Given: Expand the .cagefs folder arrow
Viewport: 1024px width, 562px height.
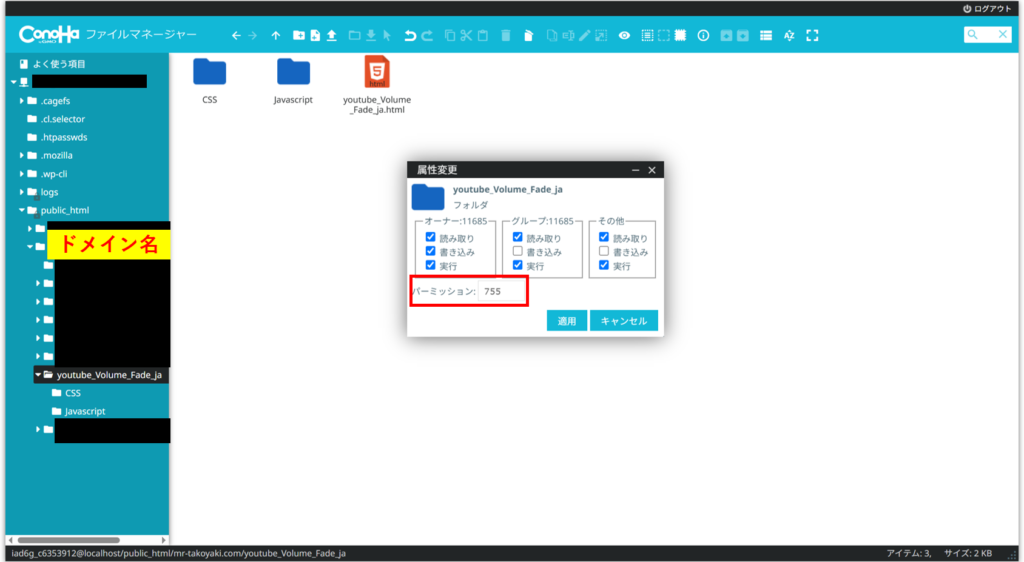Looking at the screenshot, I should (x=22, y=101).
